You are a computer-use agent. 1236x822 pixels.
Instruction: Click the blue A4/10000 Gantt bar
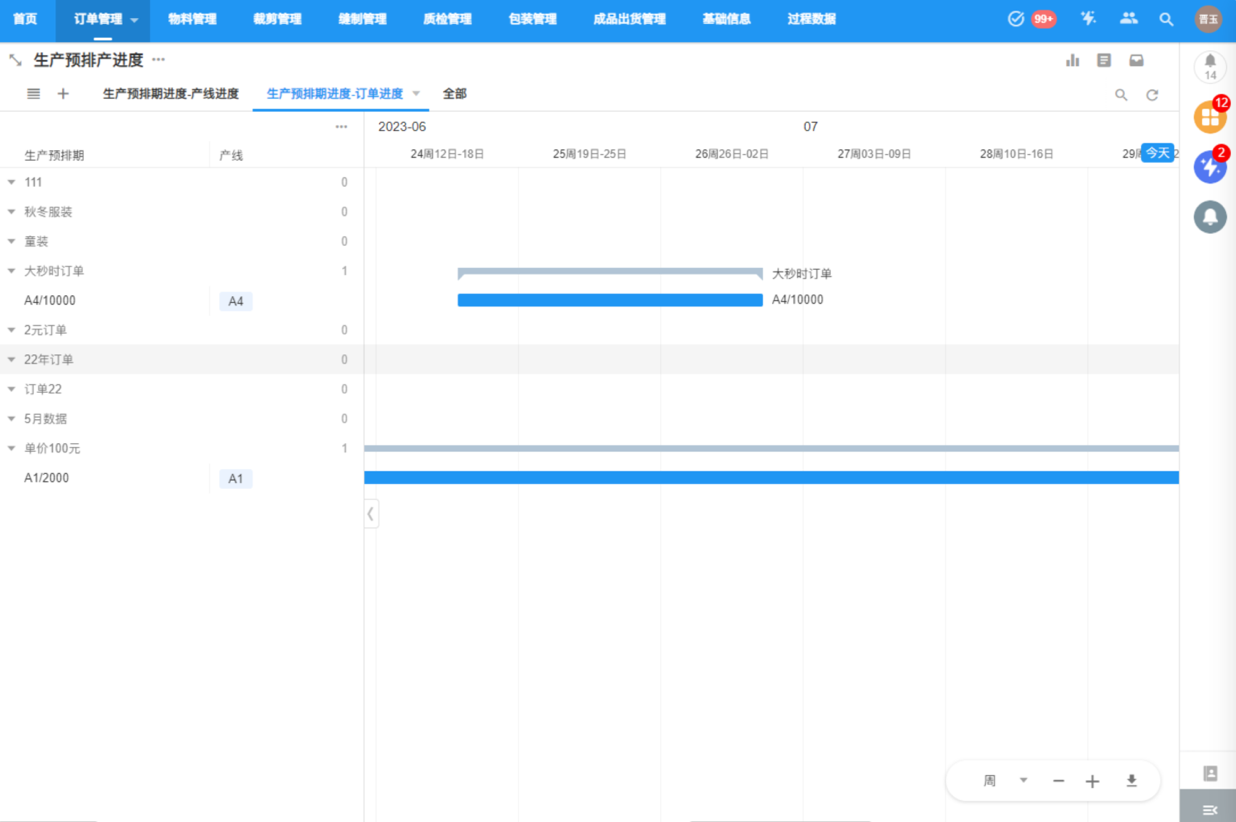click(x=610, y=300)
